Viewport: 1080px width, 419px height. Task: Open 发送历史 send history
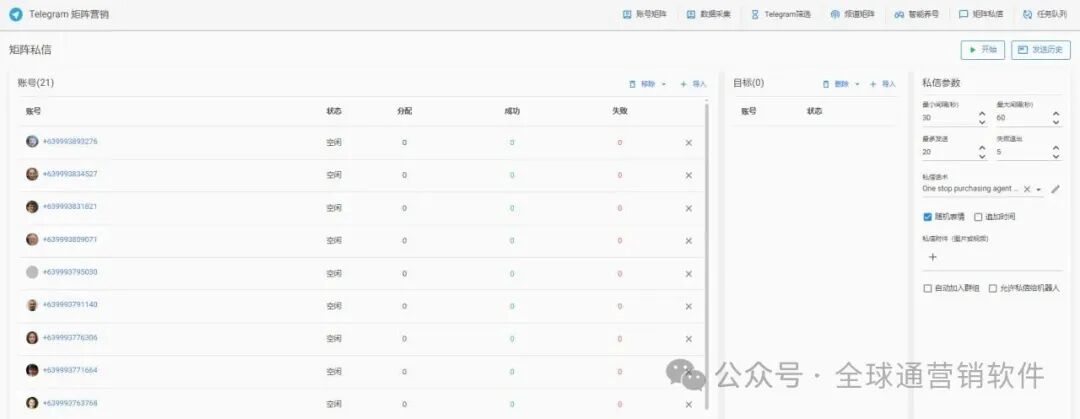point(1041,50)
